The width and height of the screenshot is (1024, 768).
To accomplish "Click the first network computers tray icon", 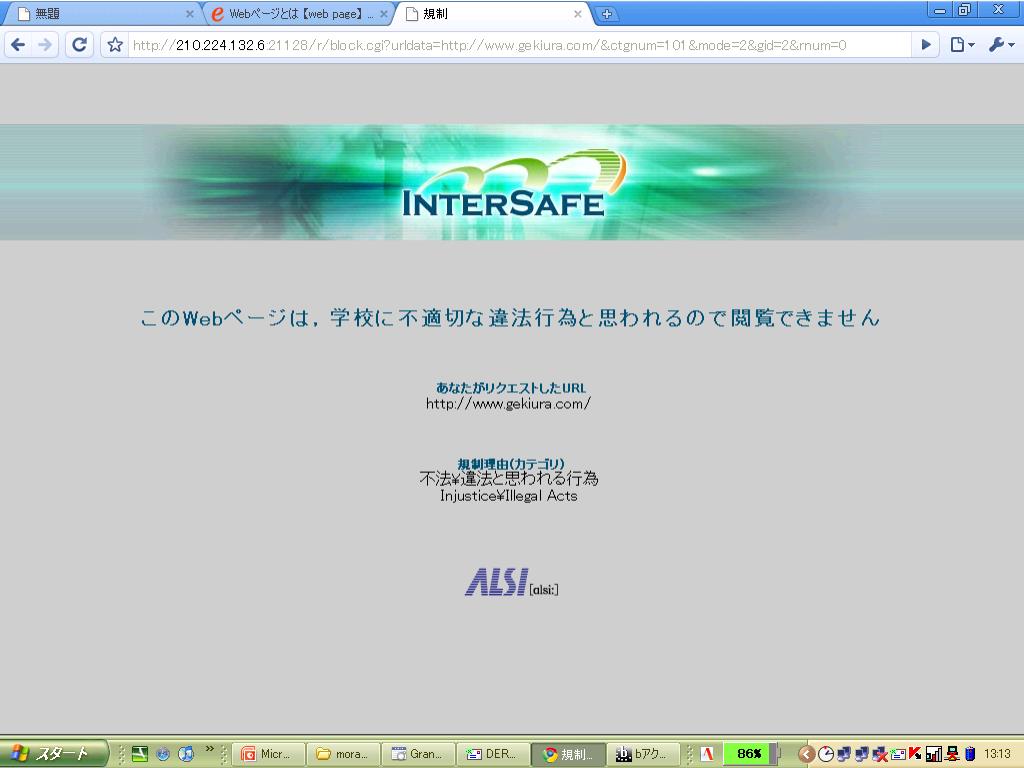I will [844, 754].
